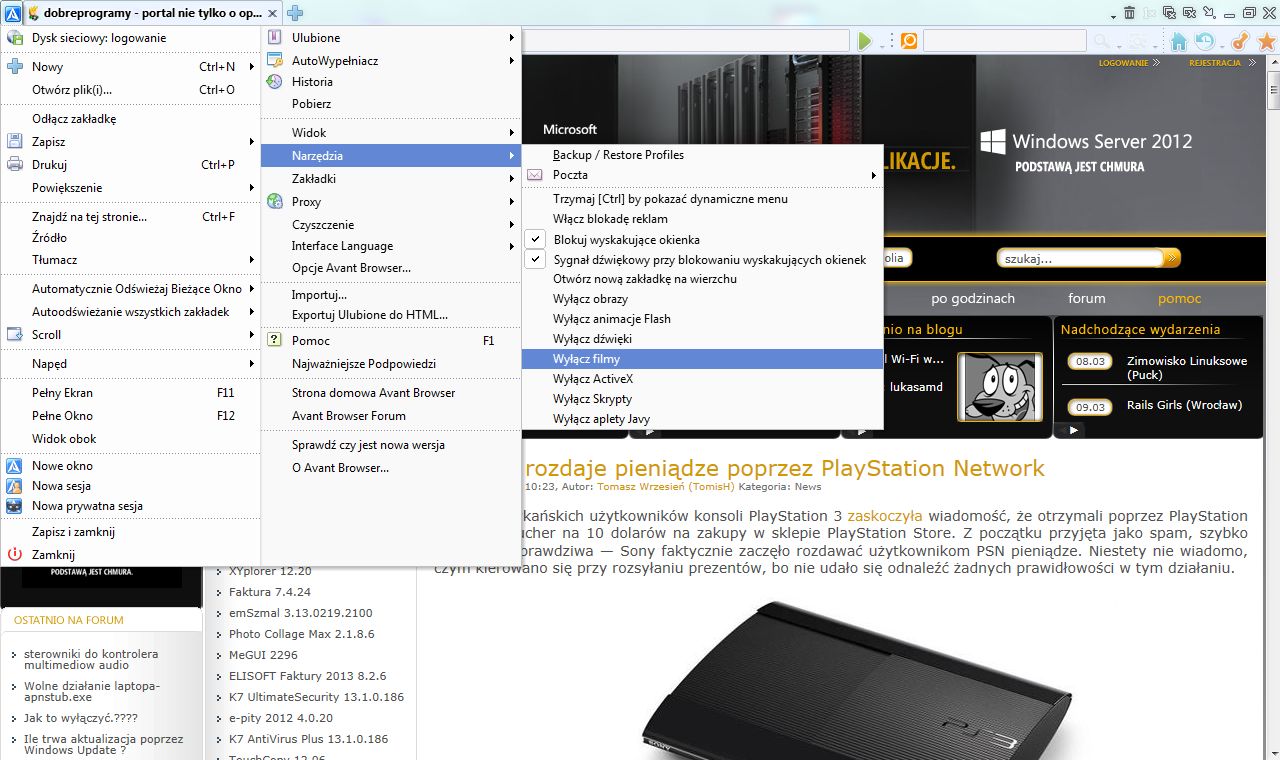The width and height of the screenshot is (1280, 760).
Task: Toggle Sygnał dźwiękowy przy blokowaniu option
Action: (x=703, y=260)
